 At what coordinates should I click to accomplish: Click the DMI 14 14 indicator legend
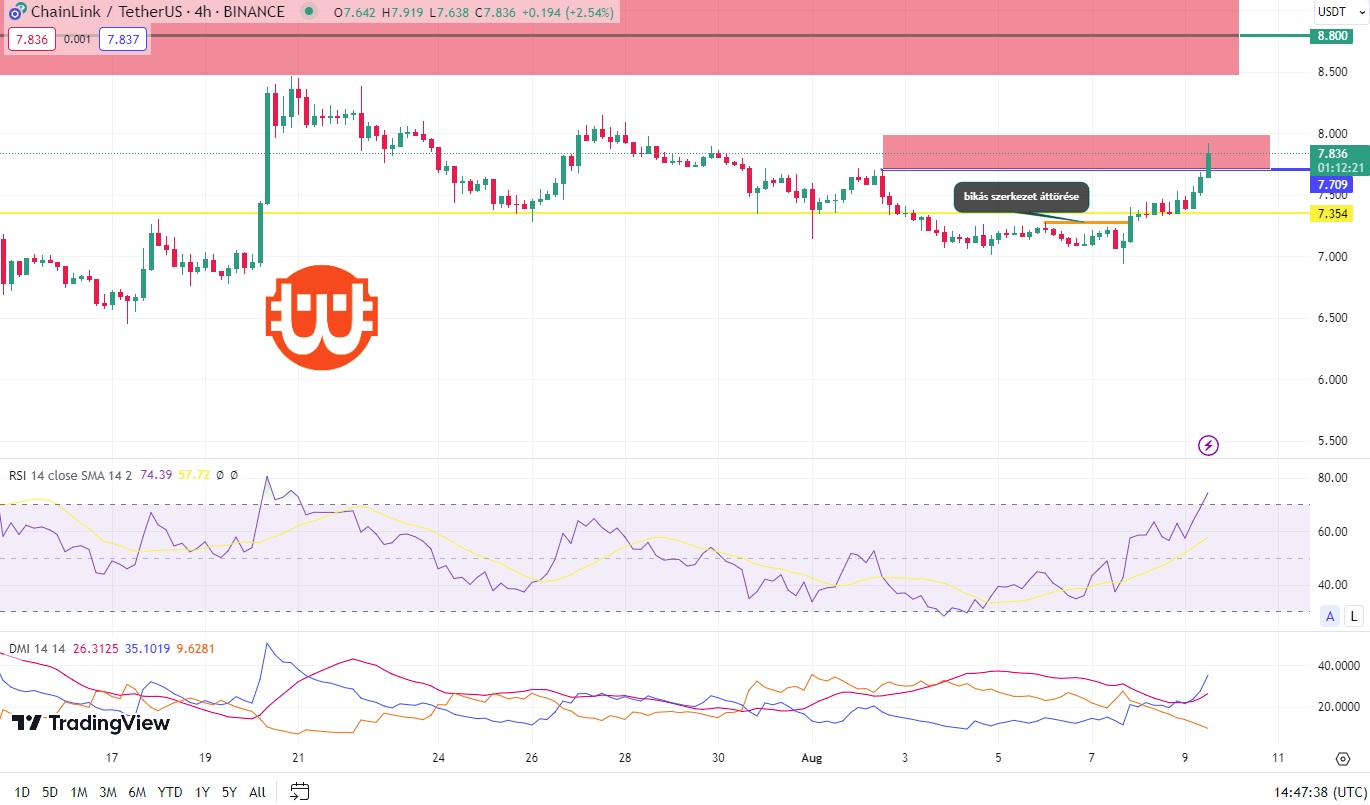[x=37, y=649]
